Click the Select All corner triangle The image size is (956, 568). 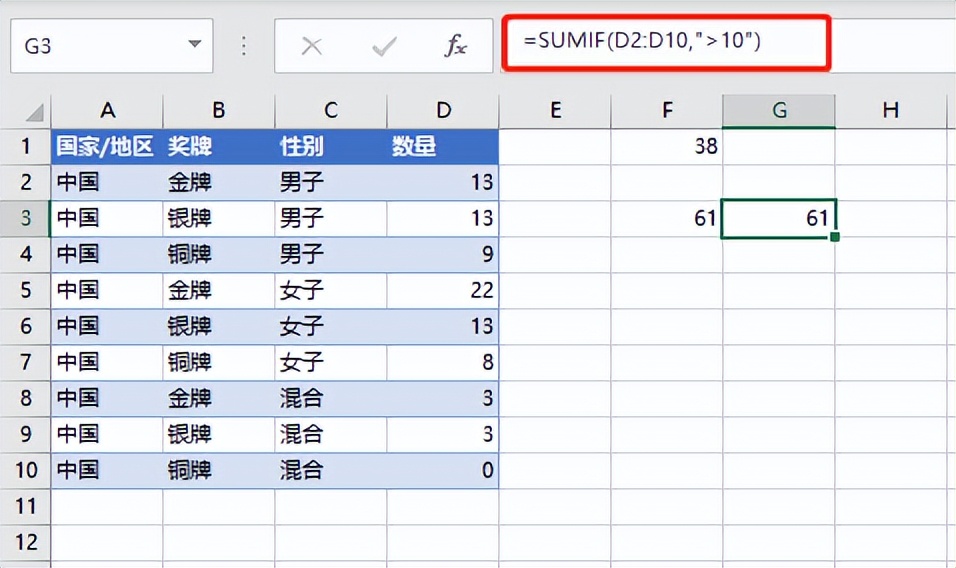click(34, 112)
